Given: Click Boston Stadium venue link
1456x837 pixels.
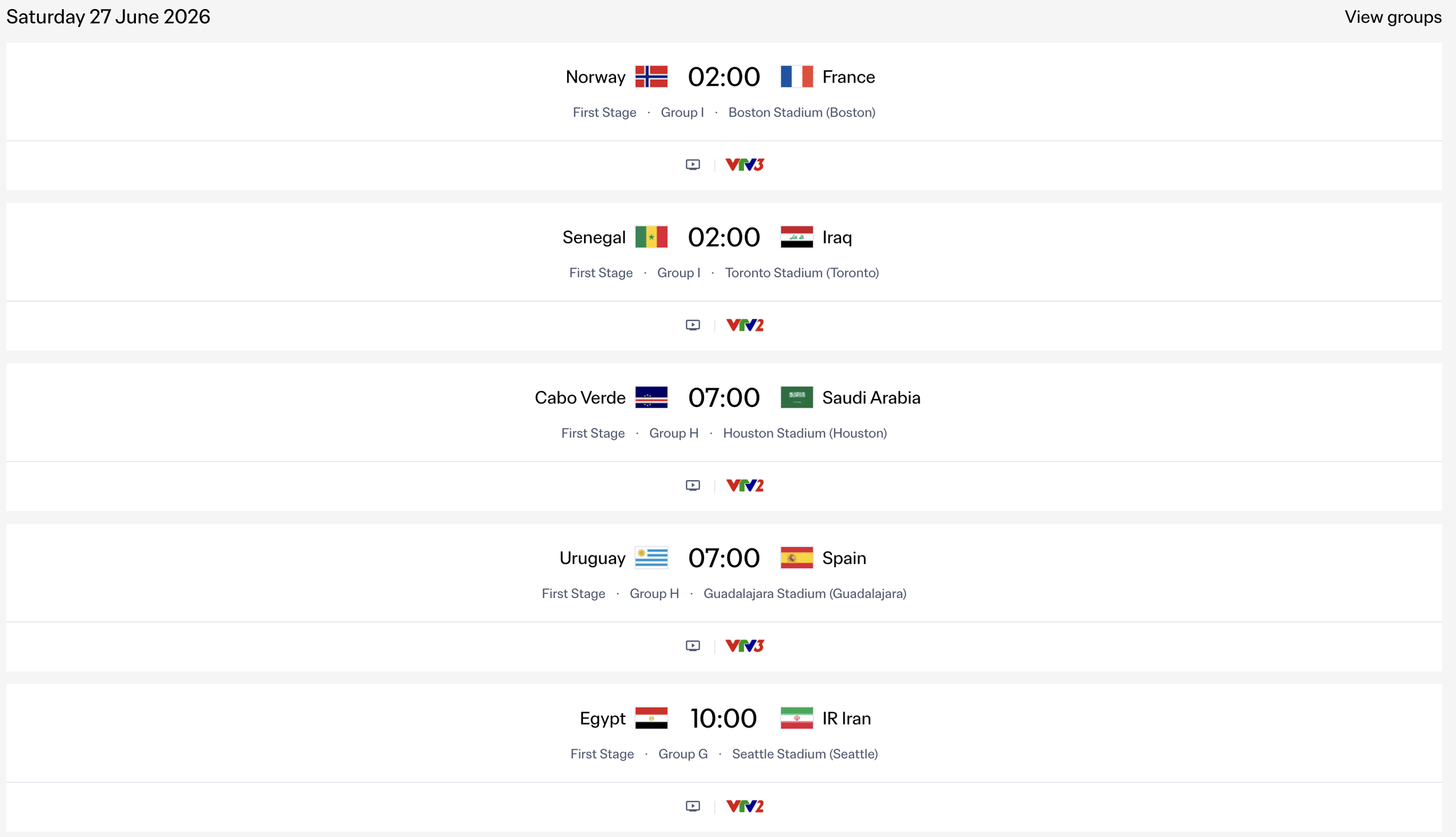Looking at the screenshot, I should coord(802,113).
